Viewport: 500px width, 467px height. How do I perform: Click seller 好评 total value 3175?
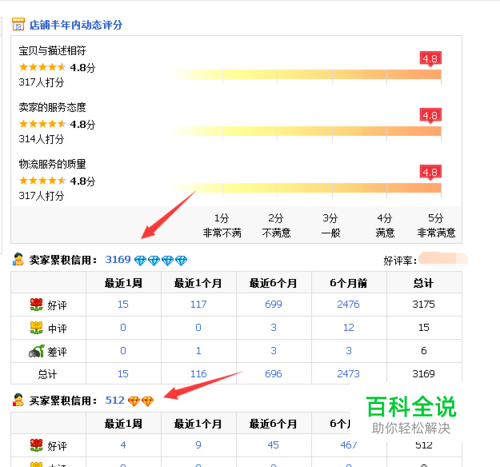pyautogui.click(x=424, y=304)
